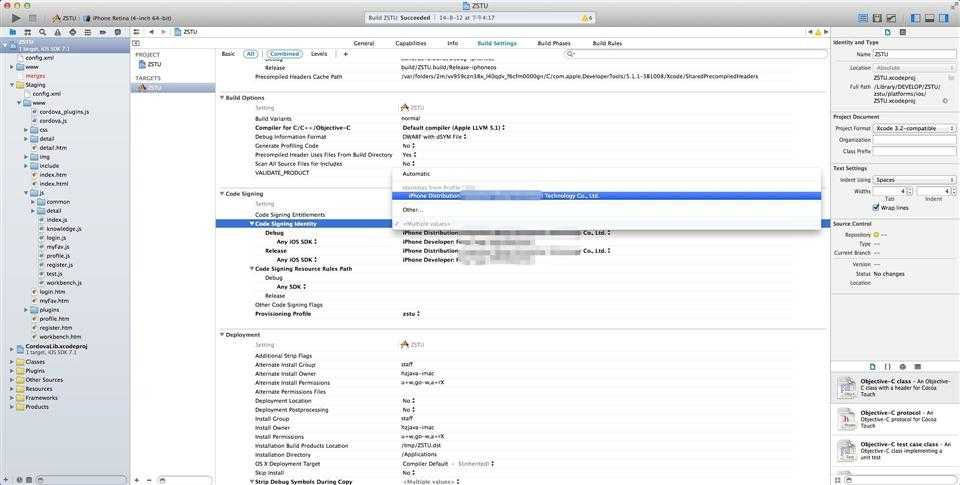Image resolution: width=960 pixels, height=485 pixels.
Task: Select the Basic settings filter
Action: click(228, 54)
